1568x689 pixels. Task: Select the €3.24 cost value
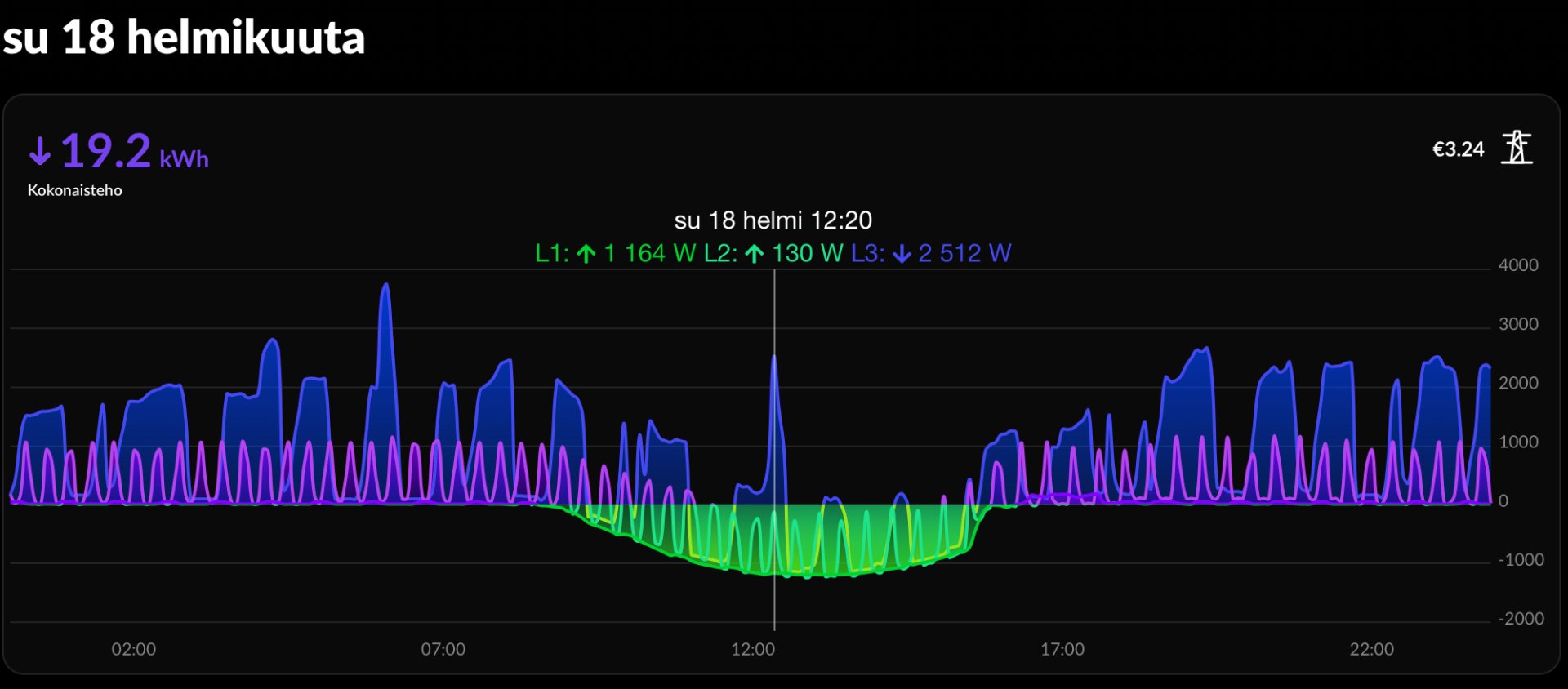click(x=1458, y=149)
